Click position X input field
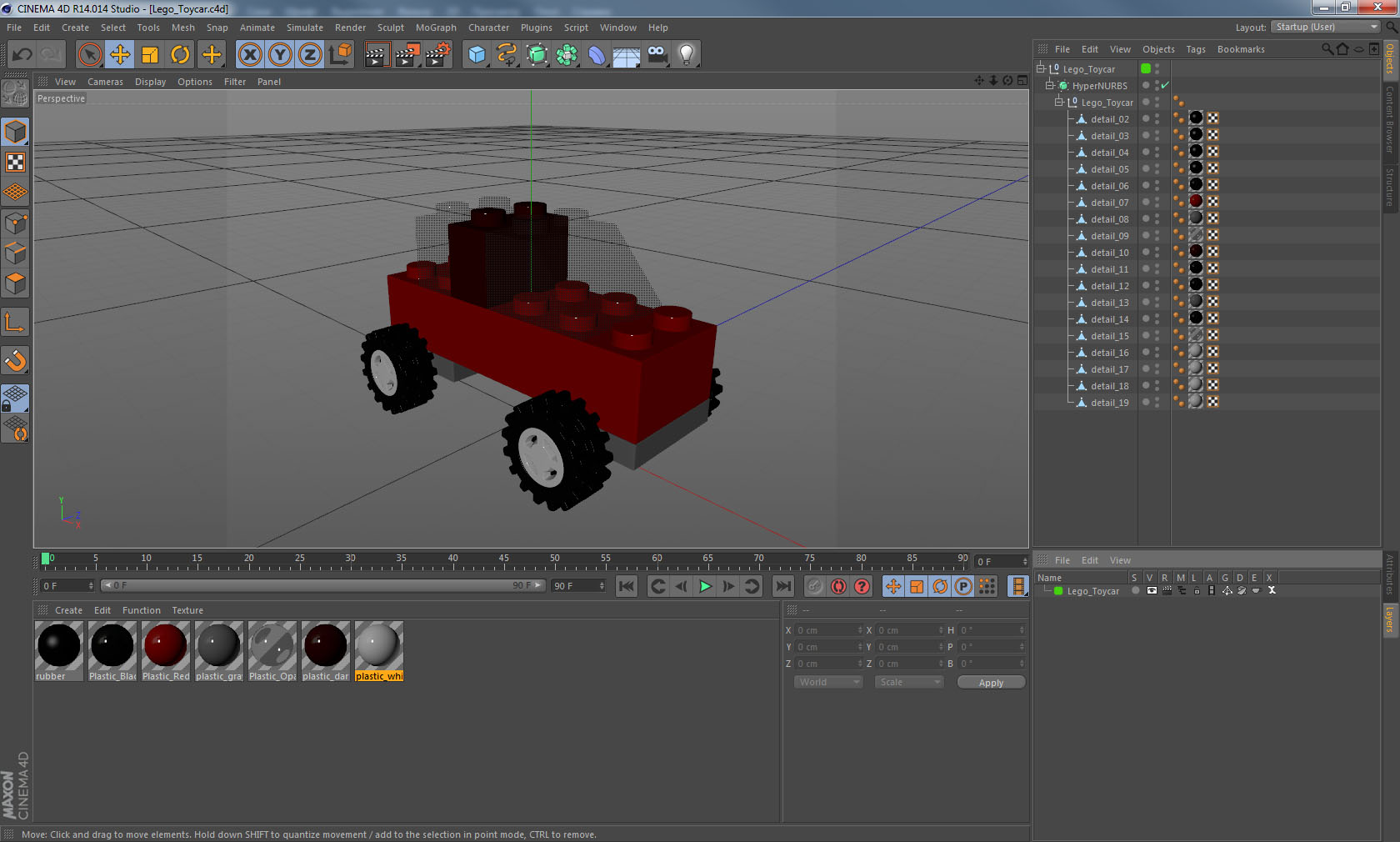Image resolution: width=1400 pixels, height=842 pixels. coord(827,630)
